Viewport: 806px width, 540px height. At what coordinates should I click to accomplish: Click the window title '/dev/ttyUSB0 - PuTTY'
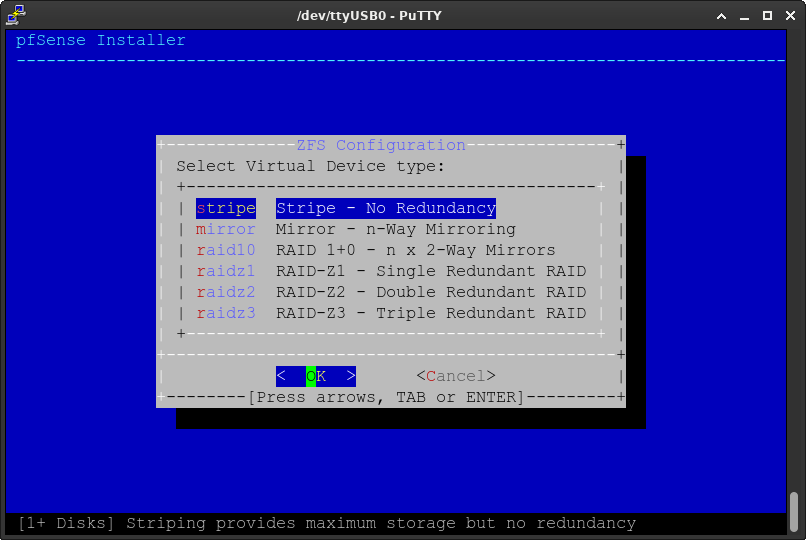[369, 15]
